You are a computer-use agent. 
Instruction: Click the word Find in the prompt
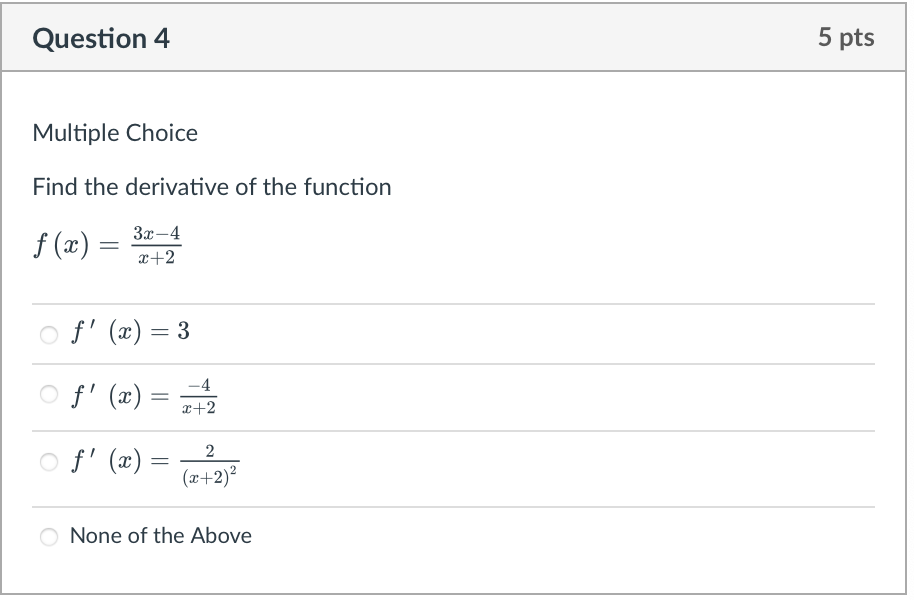(x=55, y=187)
